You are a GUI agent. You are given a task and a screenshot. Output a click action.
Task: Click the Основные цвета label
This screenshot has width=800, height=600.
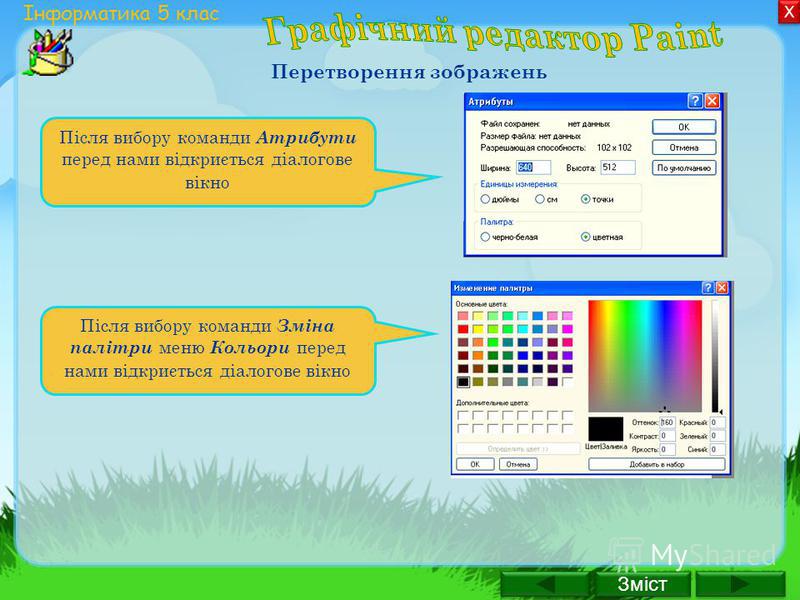pos(482,305)
